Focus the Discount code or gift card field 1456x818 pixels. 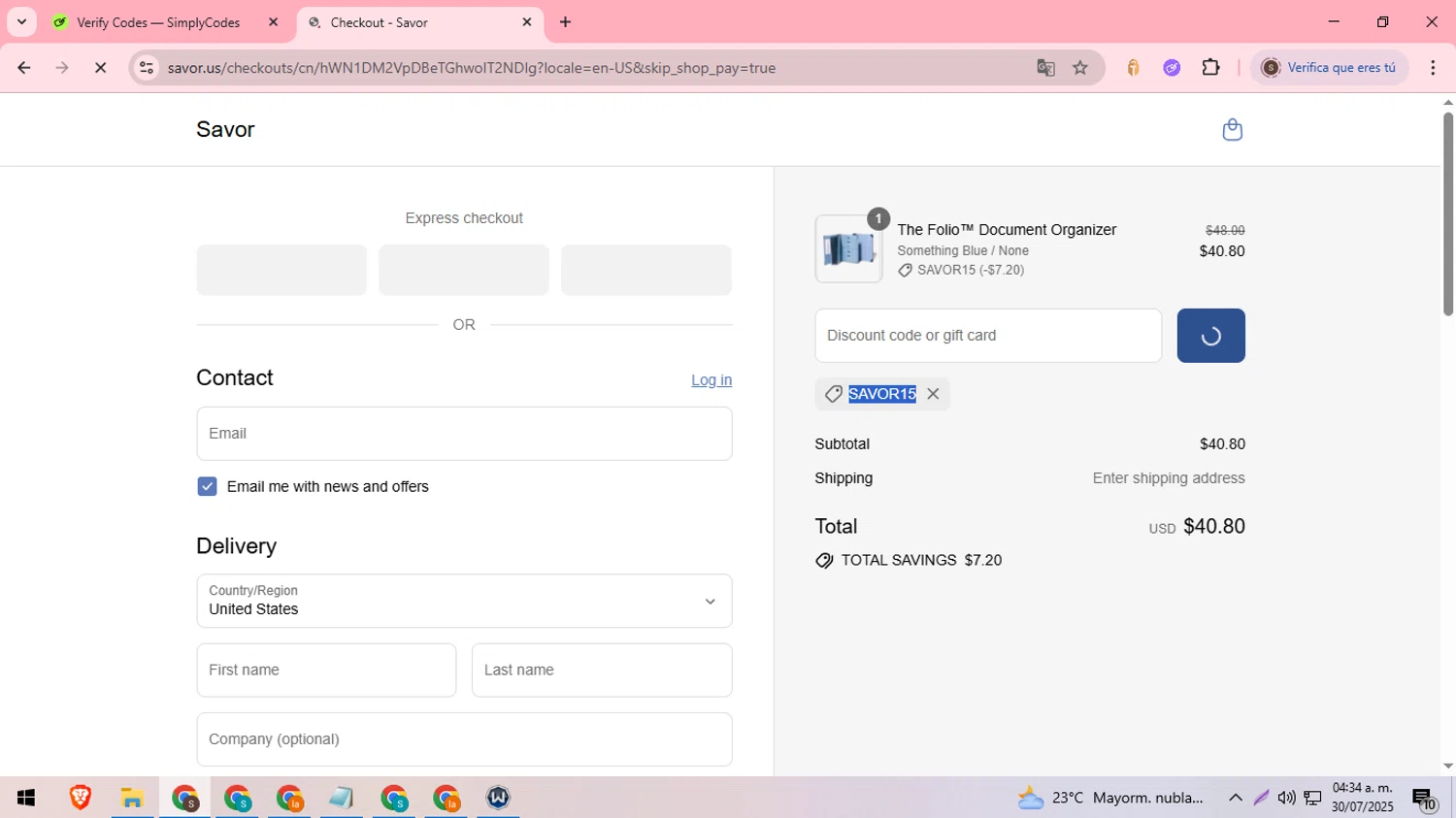click(x=988, y=336)
